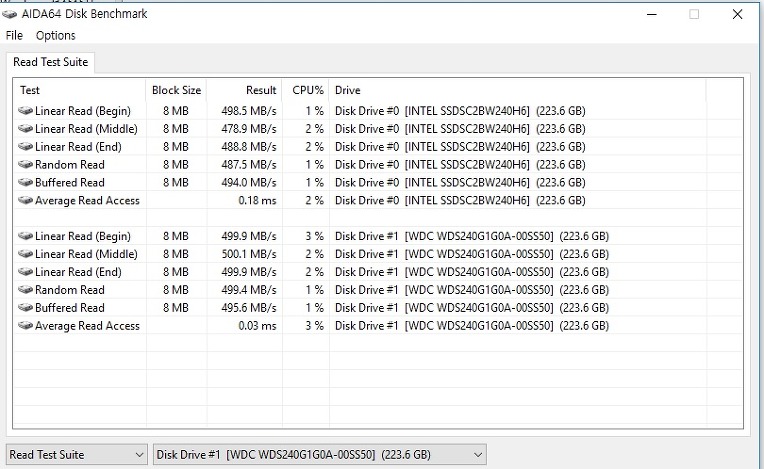Select the 0.03 ms access time value
This screenshot has height=469, width=764.
pyautogui.click(x=257, y=326)
